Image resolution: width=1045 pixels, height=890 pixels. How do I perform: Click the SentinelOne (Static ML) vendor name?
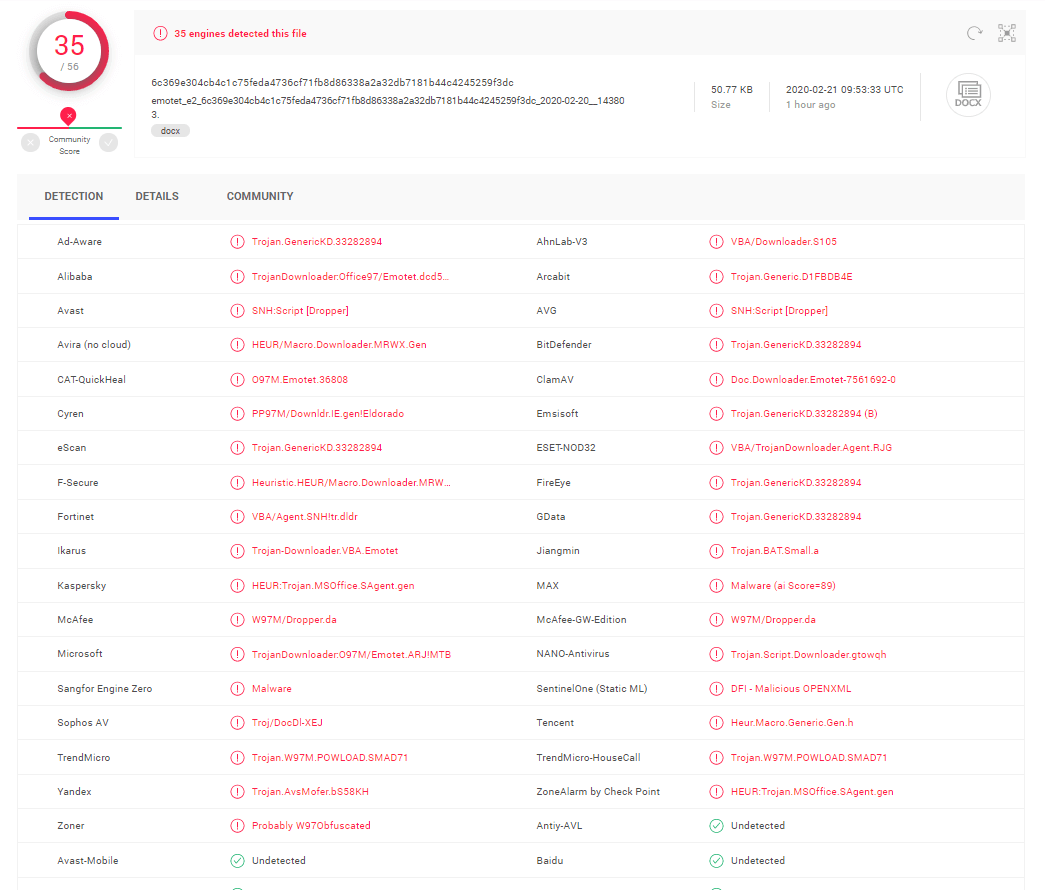click(x=592, y=689)
